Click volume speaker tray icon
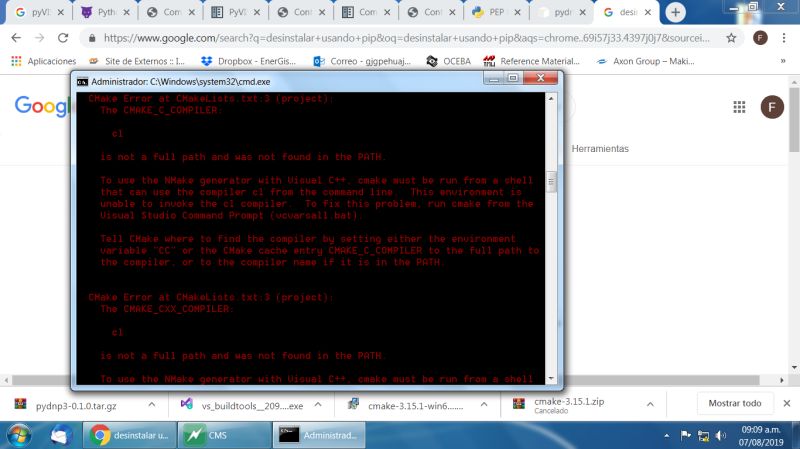Viewport: 800px width, 449px height. (720, 436)
